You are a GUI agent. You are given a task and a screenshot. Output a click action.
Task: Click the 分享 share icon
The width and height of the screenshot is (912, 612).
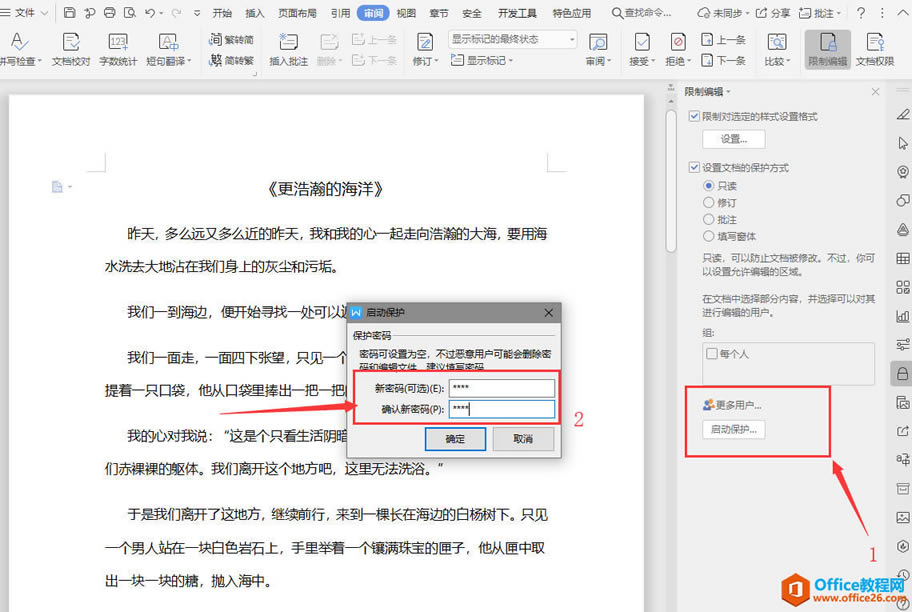(773, 13)
